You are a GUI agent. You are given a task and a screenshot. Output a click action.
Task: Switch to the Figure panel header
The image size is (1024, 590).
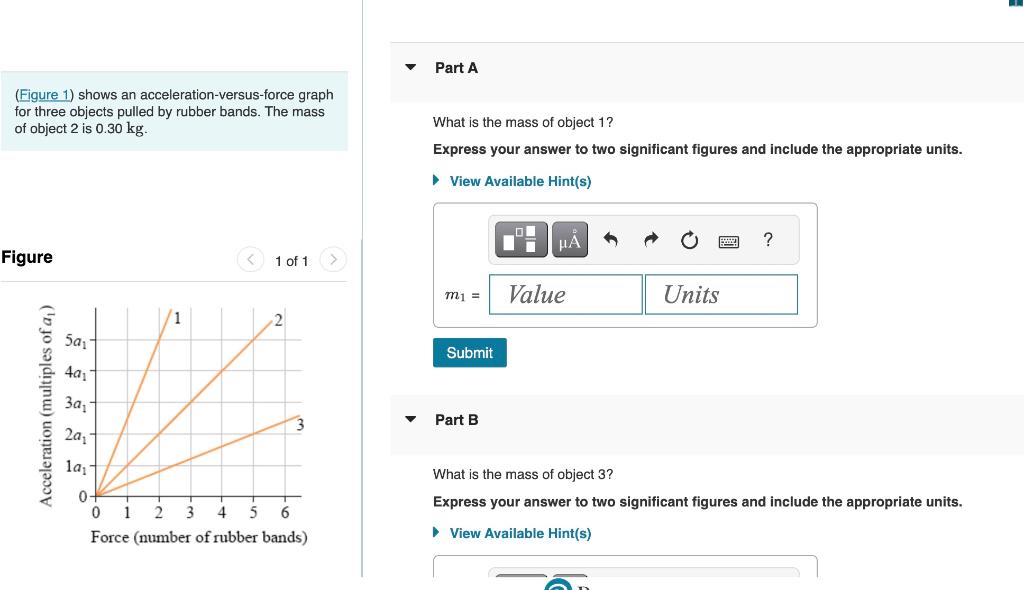pyautogui.click(x=26, y=257)
